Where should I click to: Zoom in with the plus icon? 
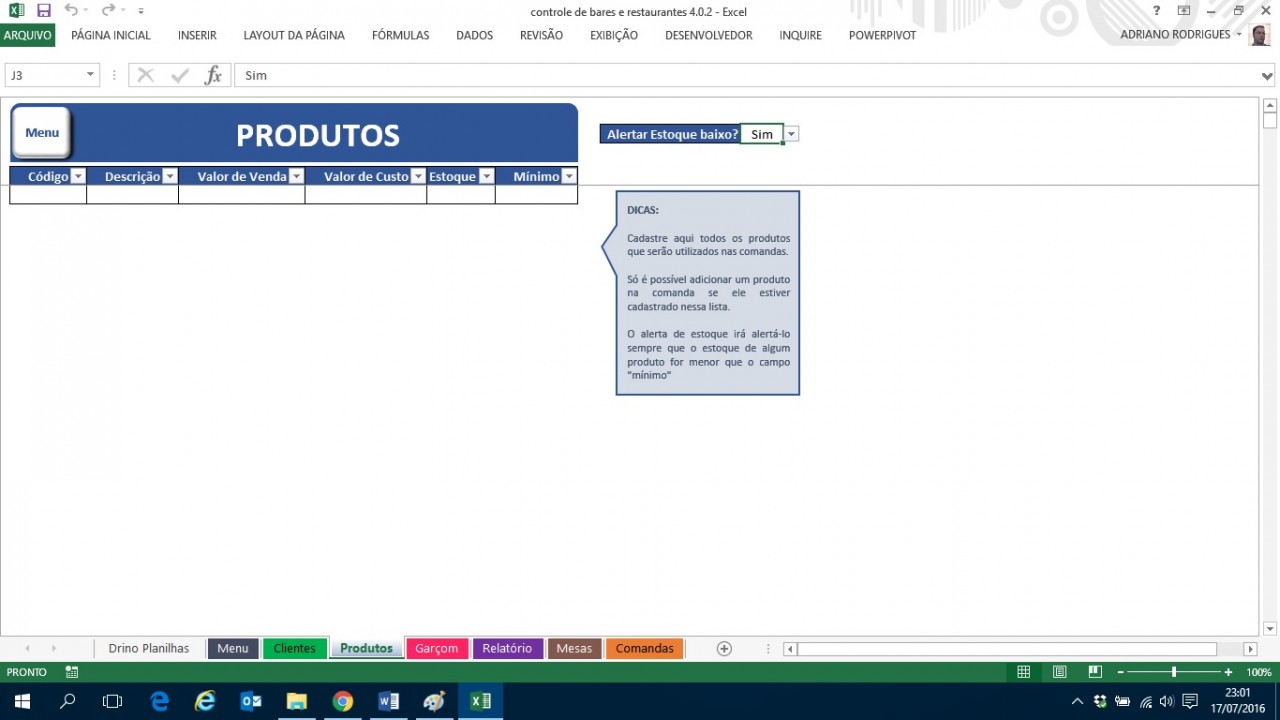point(1228,672)
